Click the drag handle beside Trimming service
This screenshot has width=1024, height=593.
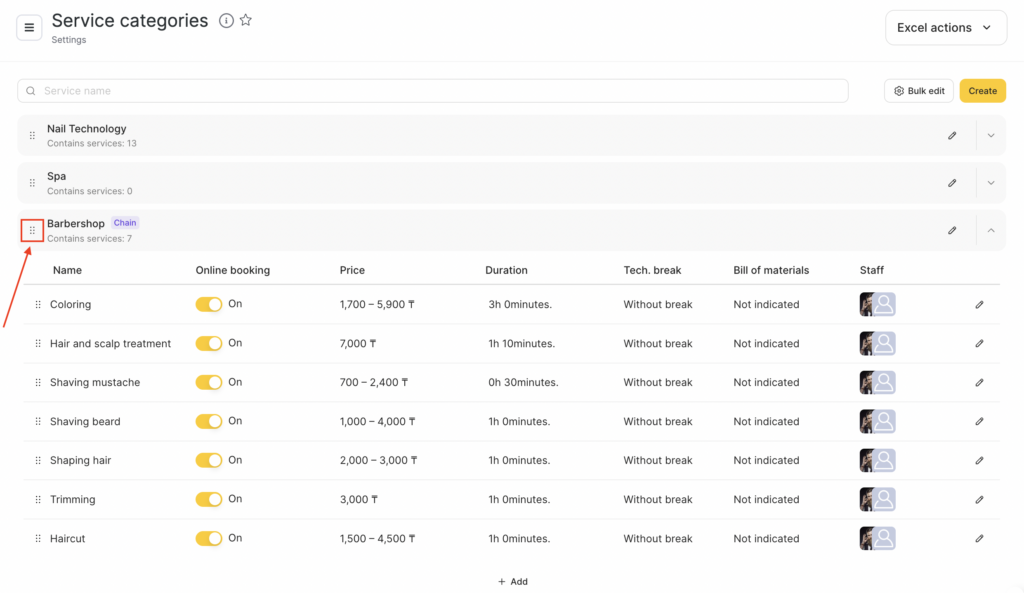(38, 500)
